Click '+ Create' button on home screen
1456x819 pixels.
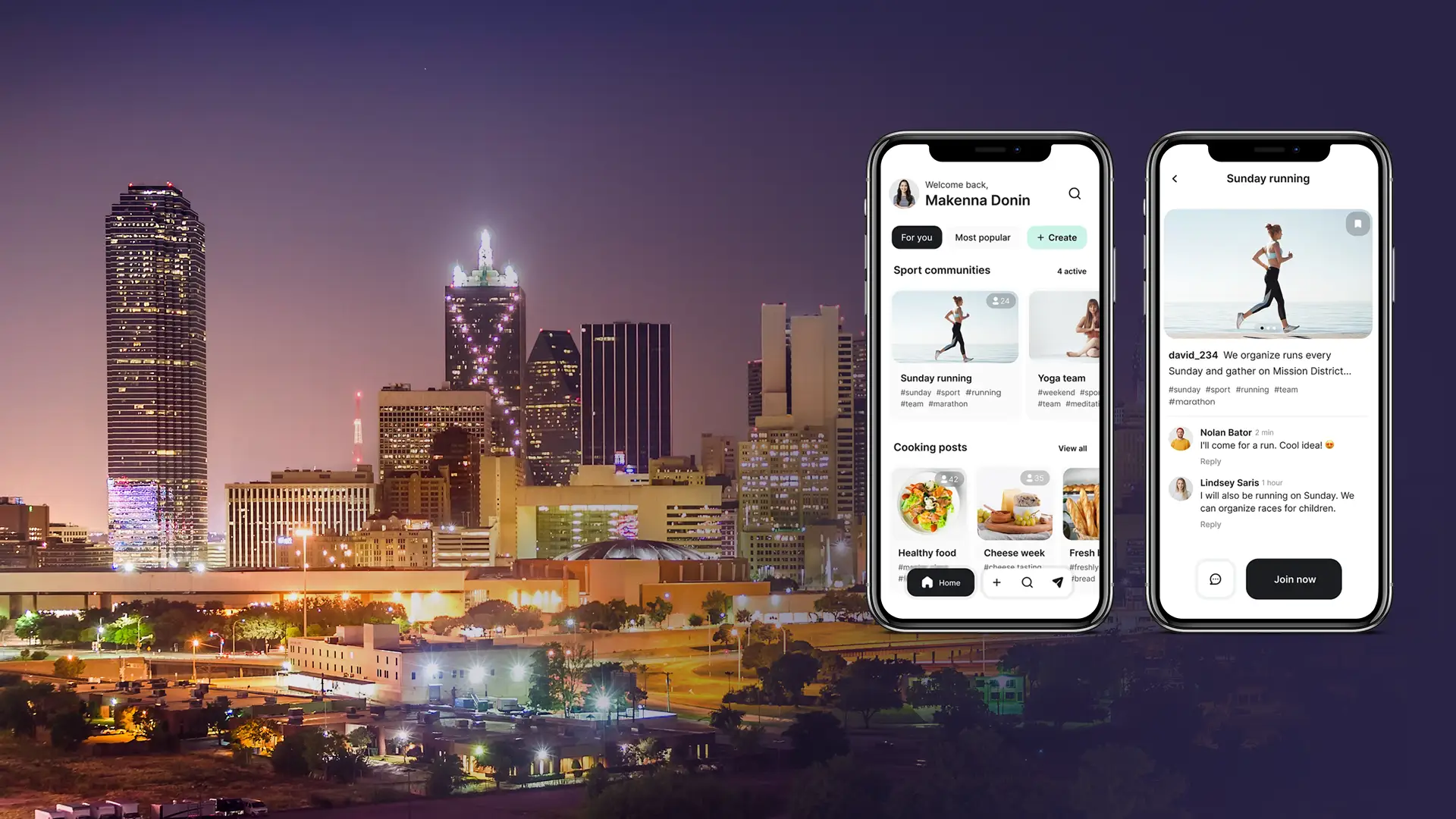[1056, 237]
